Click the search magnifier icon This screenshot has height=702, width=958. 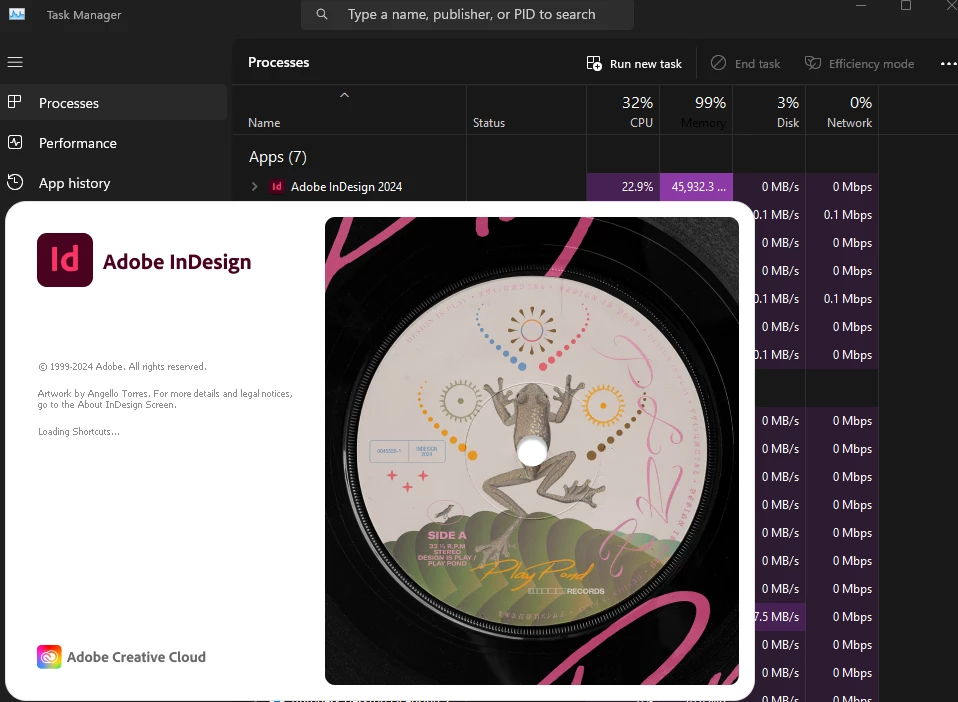(321, 14)
